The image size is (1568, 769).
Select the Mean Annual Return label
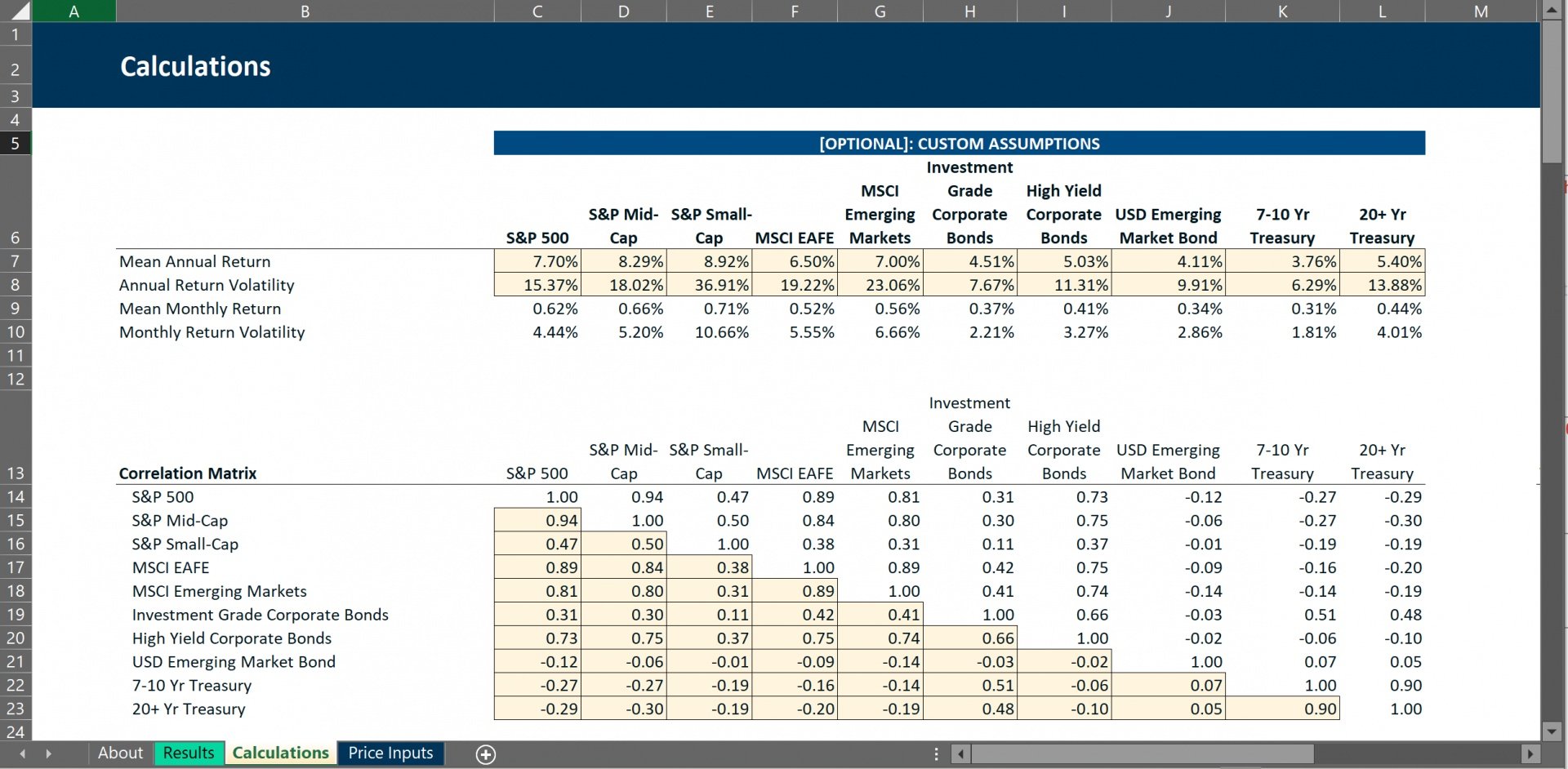click(194, 261)
